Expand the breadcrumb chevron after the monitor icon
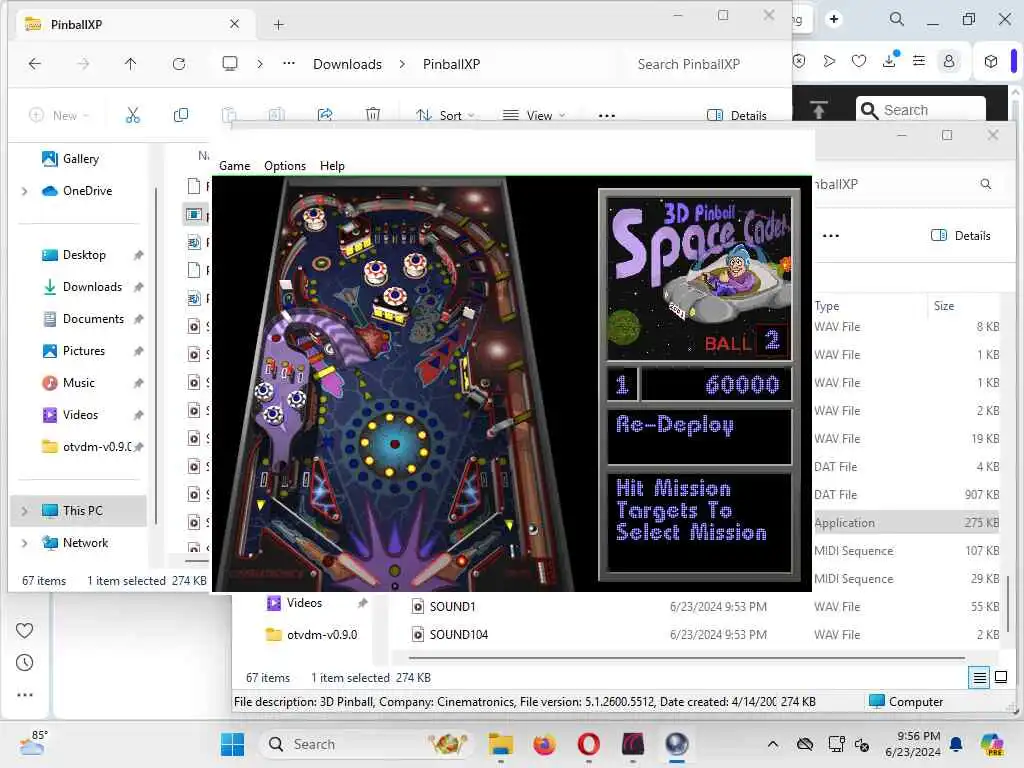Screen dimensions: 1024x768 260,63
